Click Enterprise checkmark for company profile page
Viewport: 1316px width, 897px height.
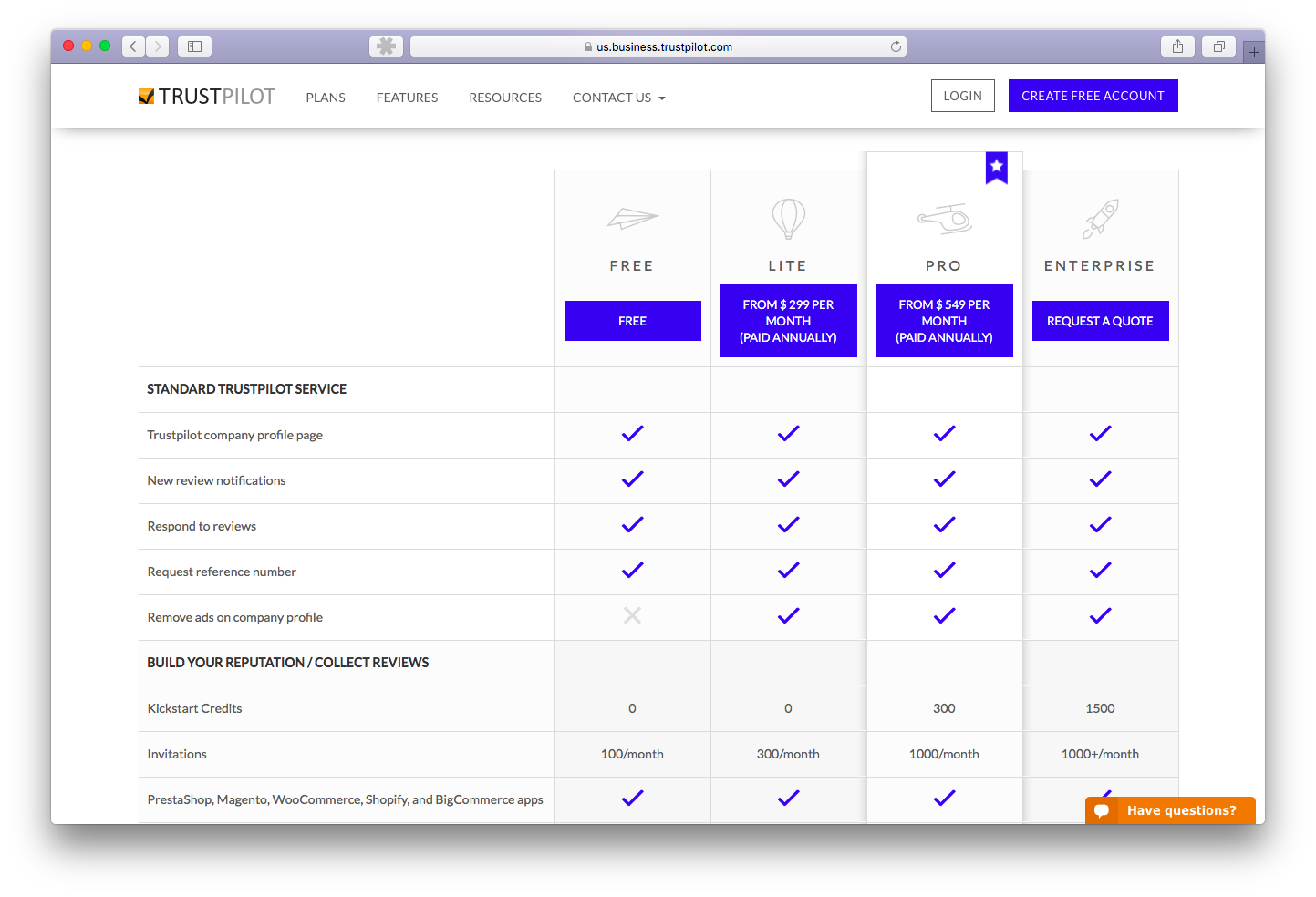[x=1100, y=434]
